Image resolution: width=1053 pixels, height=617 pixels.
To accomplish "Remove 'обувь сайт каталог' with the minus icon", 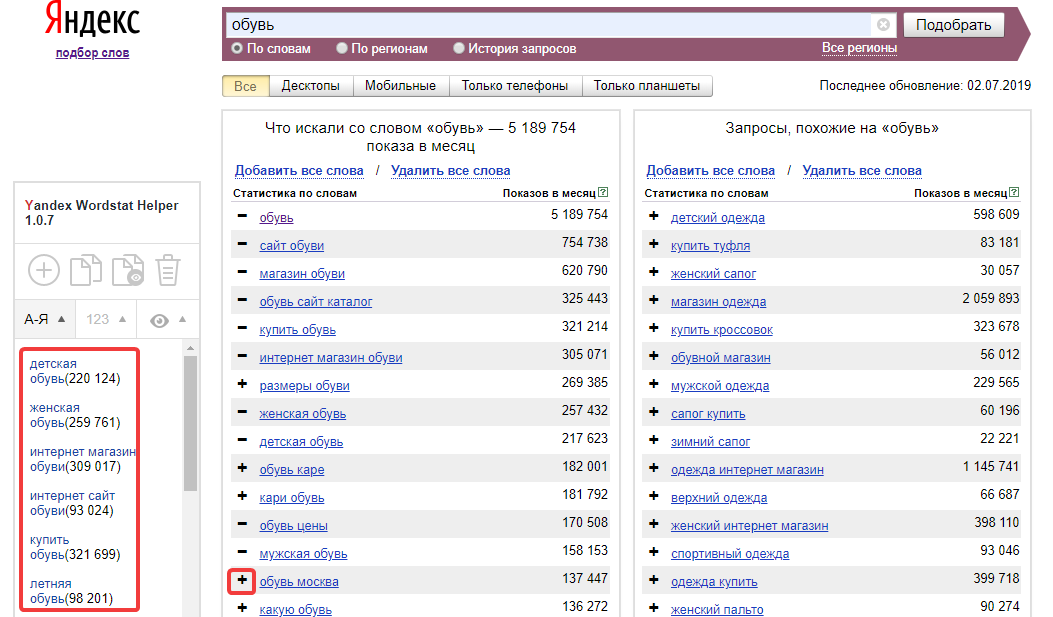I will coord(242,300).
